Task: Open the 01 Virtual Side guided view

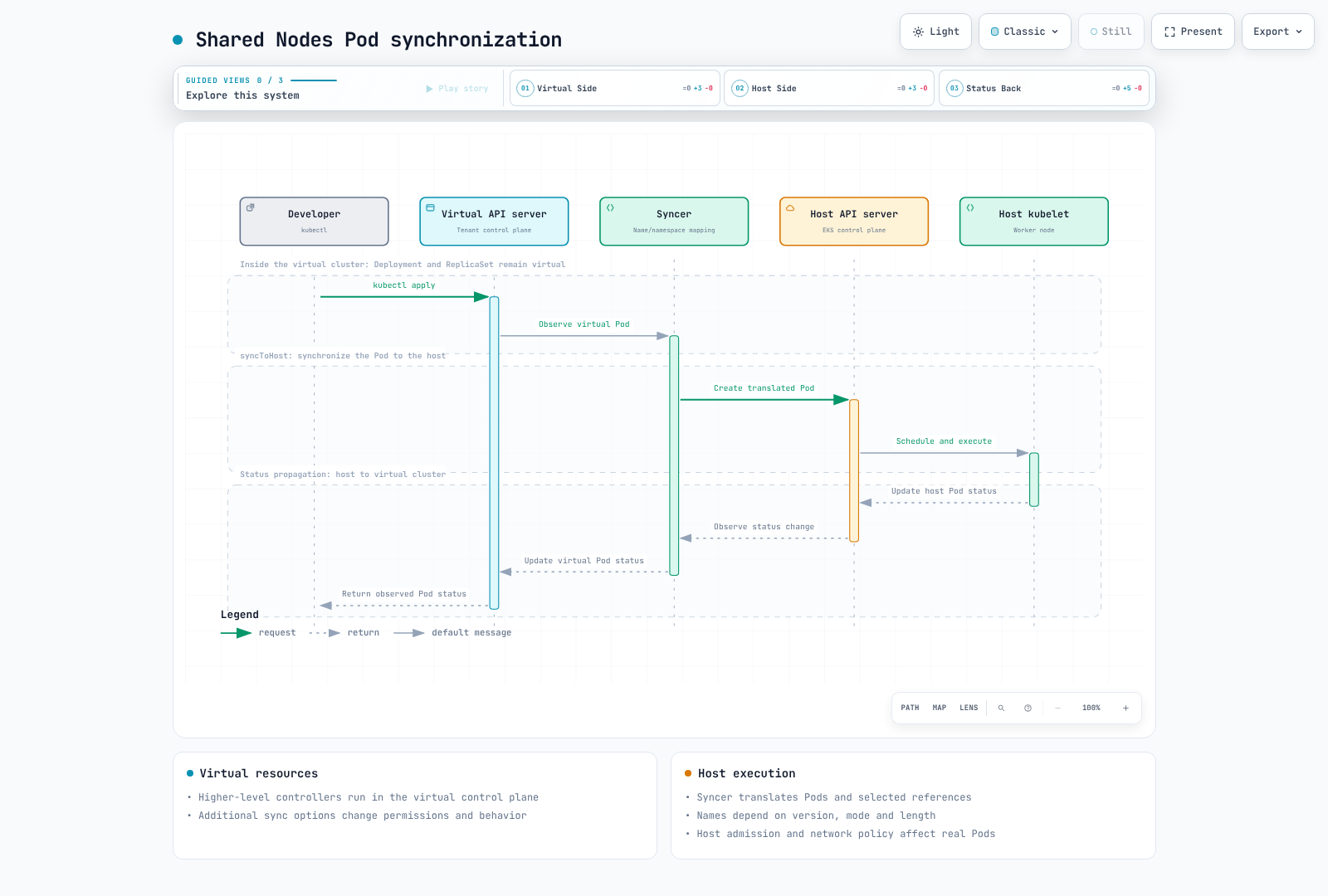Action: coord(615,88)
